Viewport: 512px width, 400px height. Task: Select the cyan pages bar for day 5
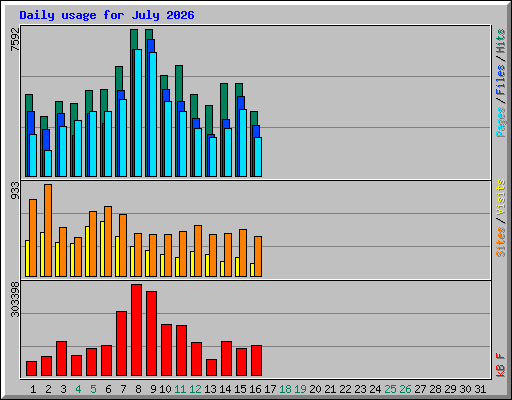tap(93, 144)
